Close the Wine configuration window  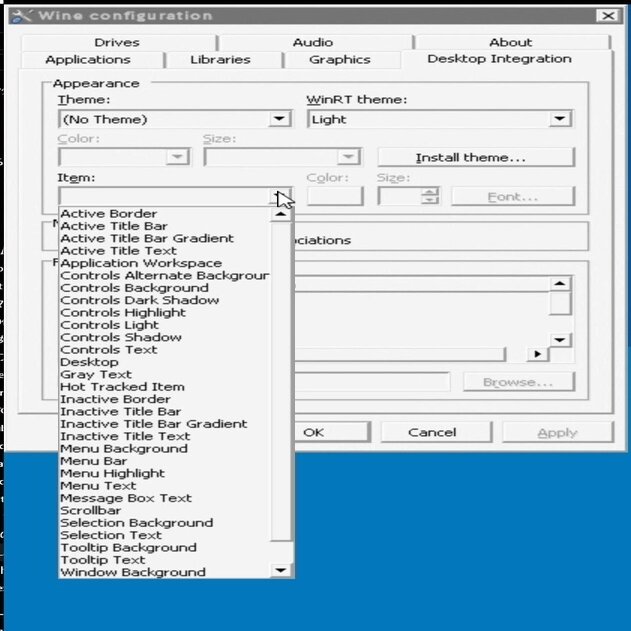pyautogui.click(x=608, y=16)
